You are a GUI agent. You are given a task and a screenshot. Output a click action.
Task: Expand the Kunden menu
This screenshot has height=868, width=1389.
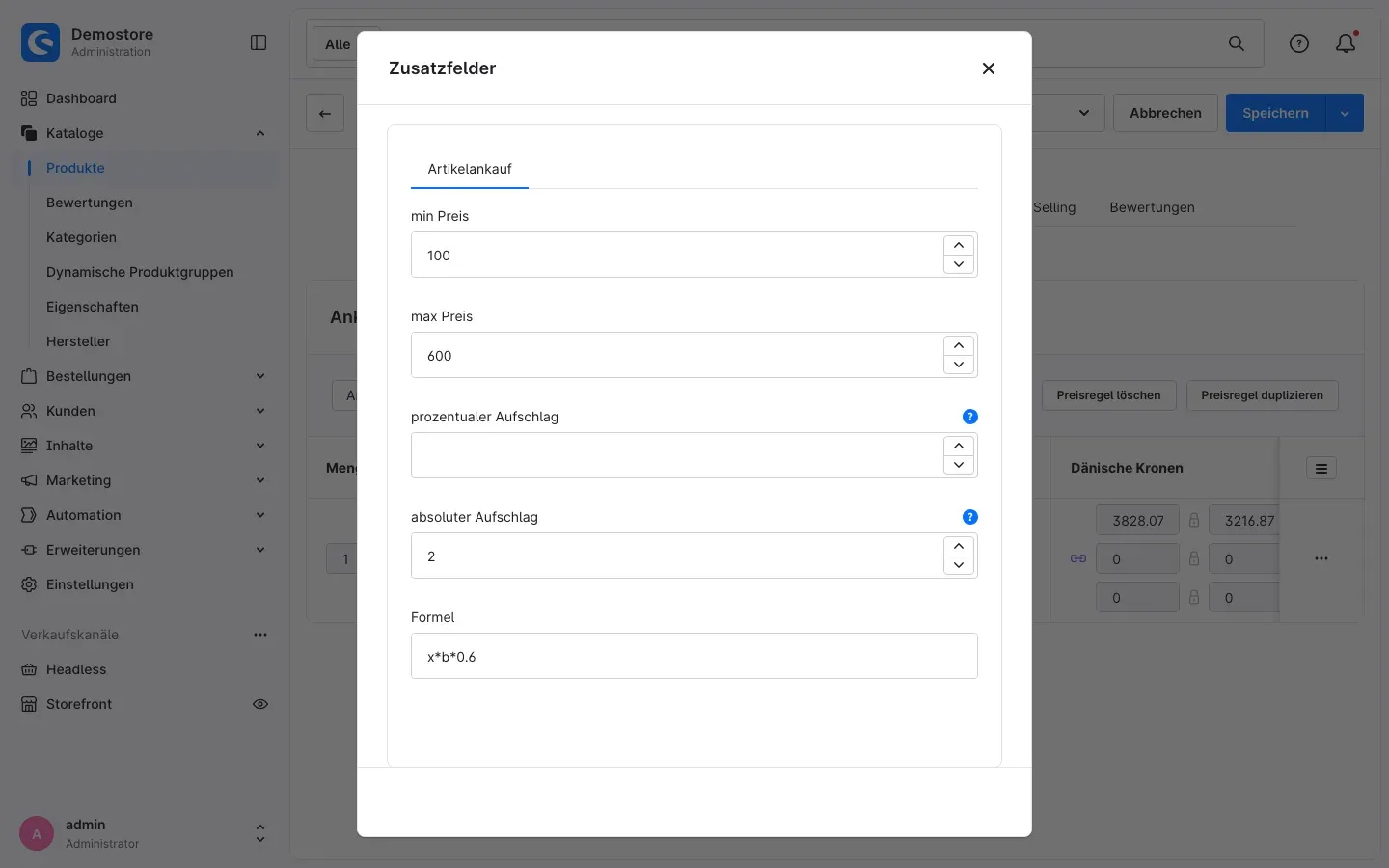[260, 411]
